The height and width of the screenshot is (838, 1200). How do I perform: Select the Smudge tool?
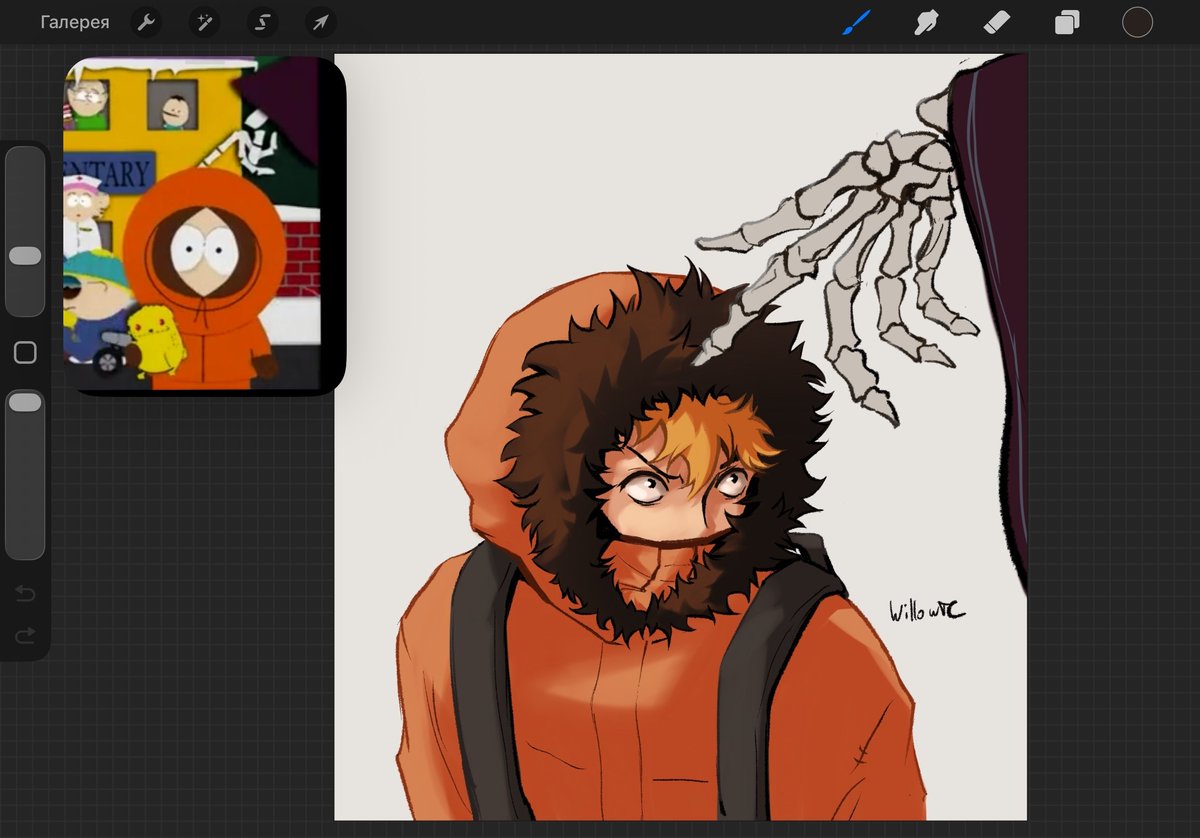[927, 22]
